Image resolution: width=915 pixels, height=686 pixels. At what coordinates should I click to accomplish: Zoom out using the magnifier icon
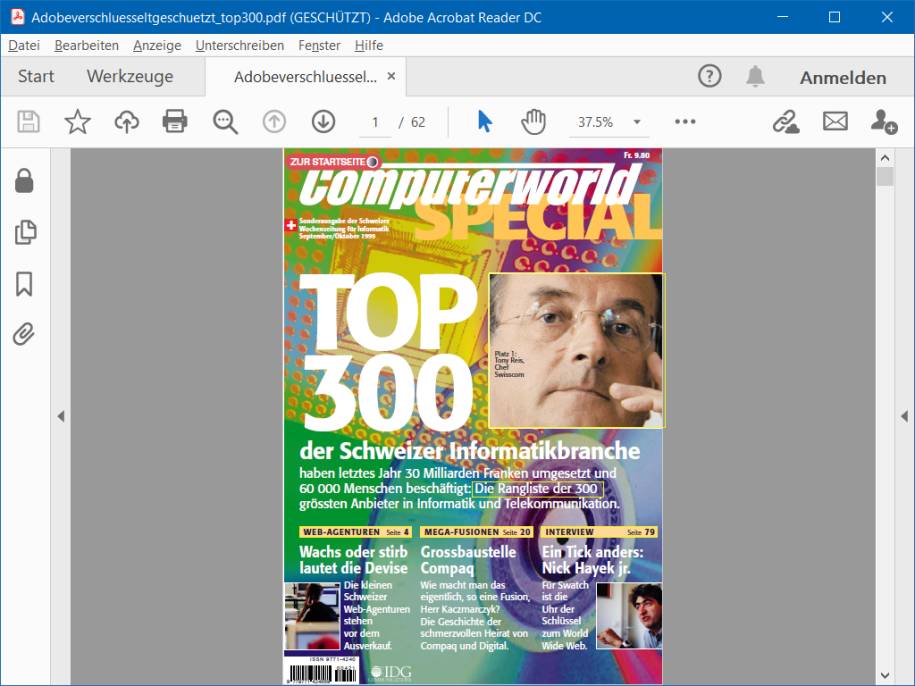[x=224, y=121]
